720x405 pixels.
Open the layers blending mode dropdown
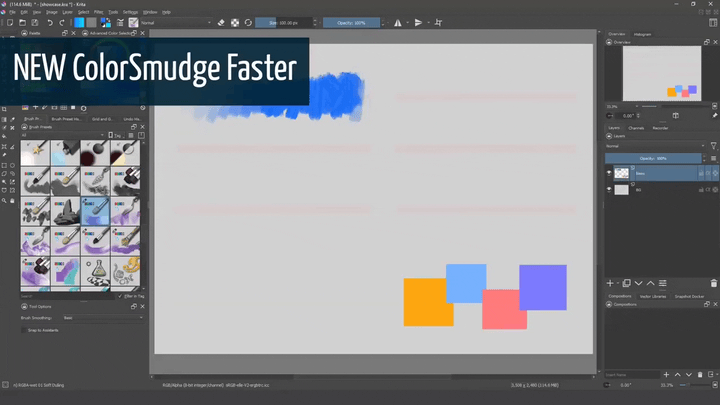[655, 146]
